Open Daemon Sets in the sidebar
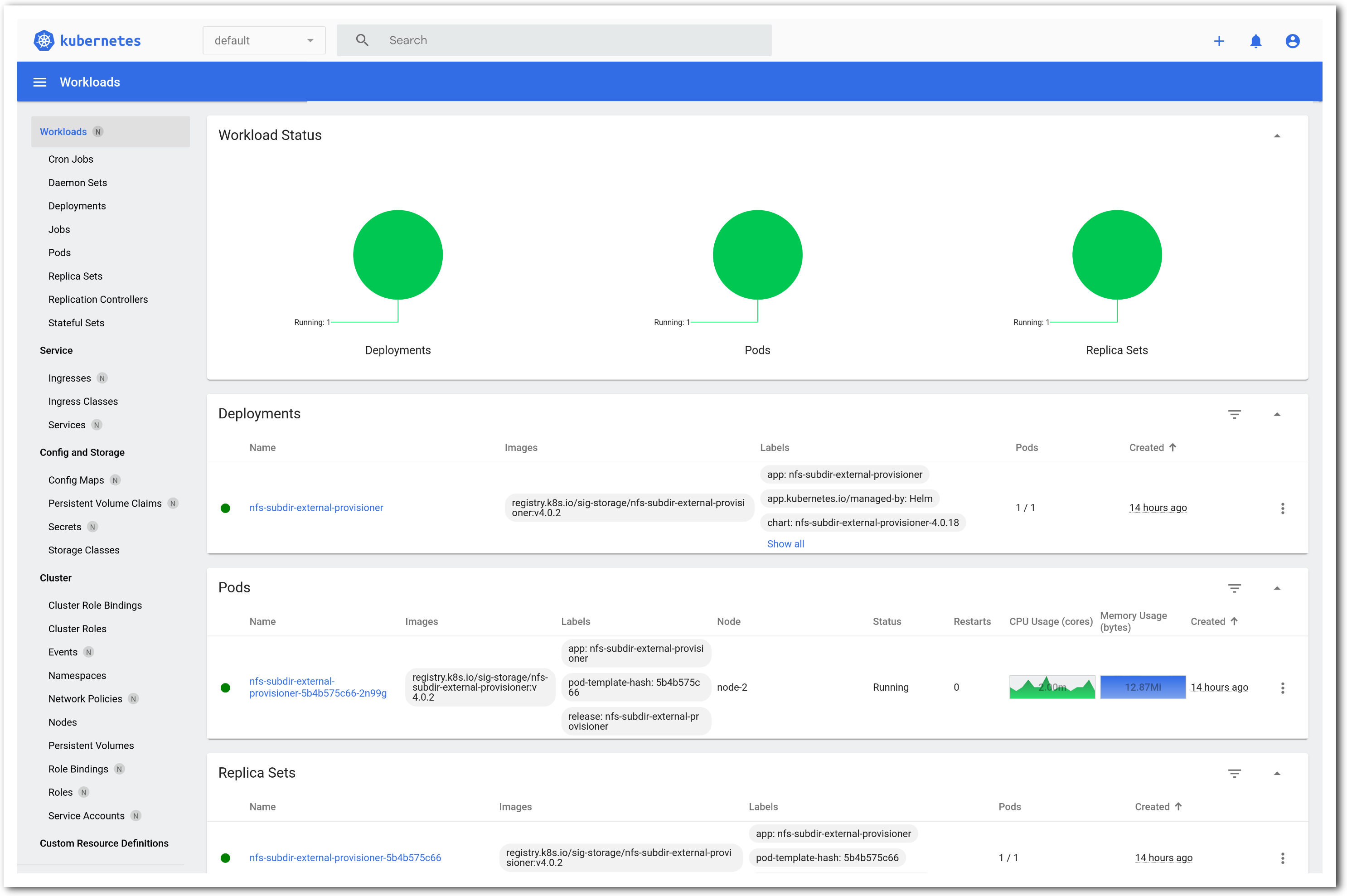1347x896 pixels. click(77, 182)
